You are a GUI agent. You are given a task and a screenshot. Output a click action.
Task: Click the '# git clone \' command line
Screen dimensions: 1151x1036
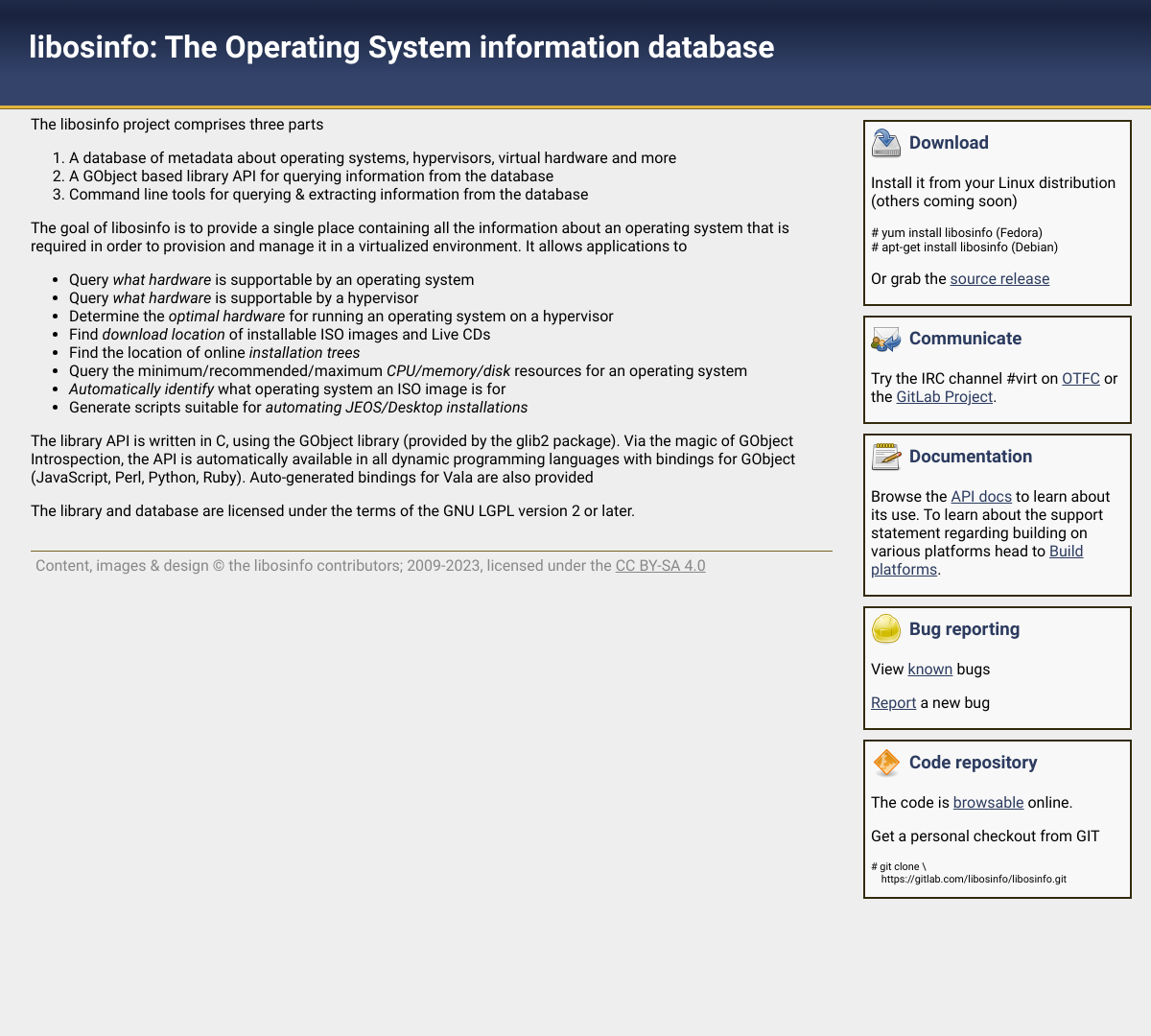pos(899,867)
